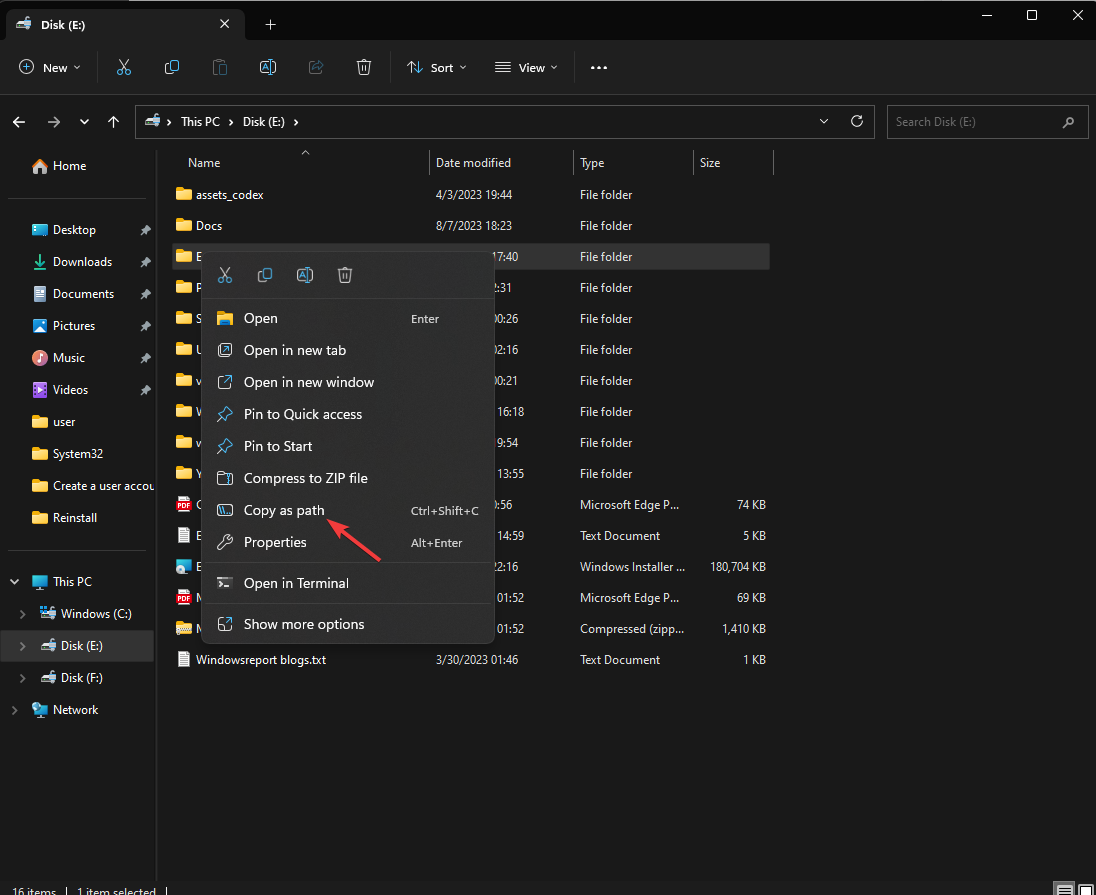1096x895 pixels.
Task: Click the Windowsreport blogs.txt file icon
Action: [184, 659]
